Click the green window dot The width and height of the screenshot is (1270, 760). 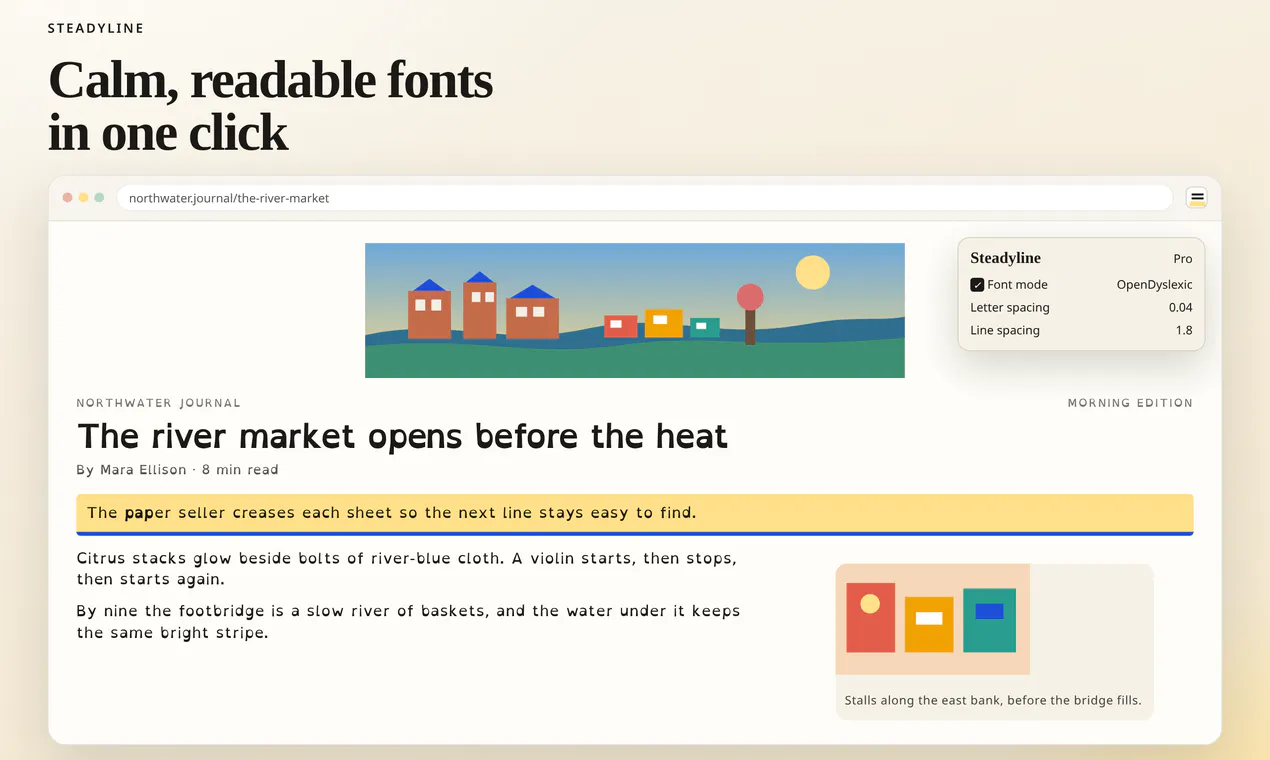(99, 198)
